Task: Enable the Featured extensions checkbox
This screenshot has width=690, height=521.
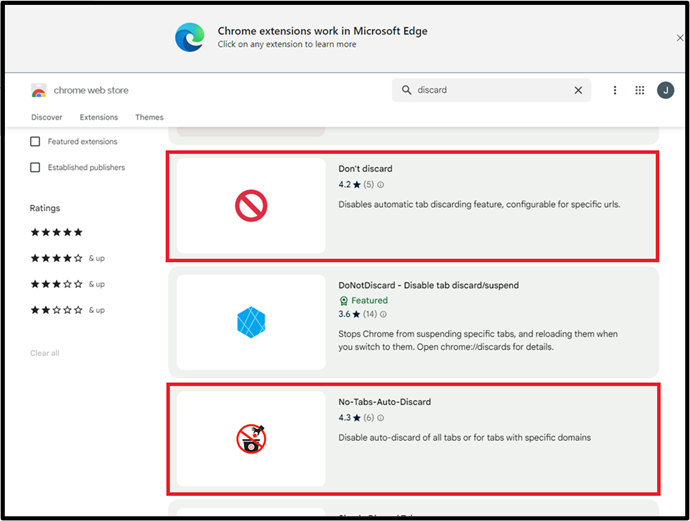Action: (35, 141)
